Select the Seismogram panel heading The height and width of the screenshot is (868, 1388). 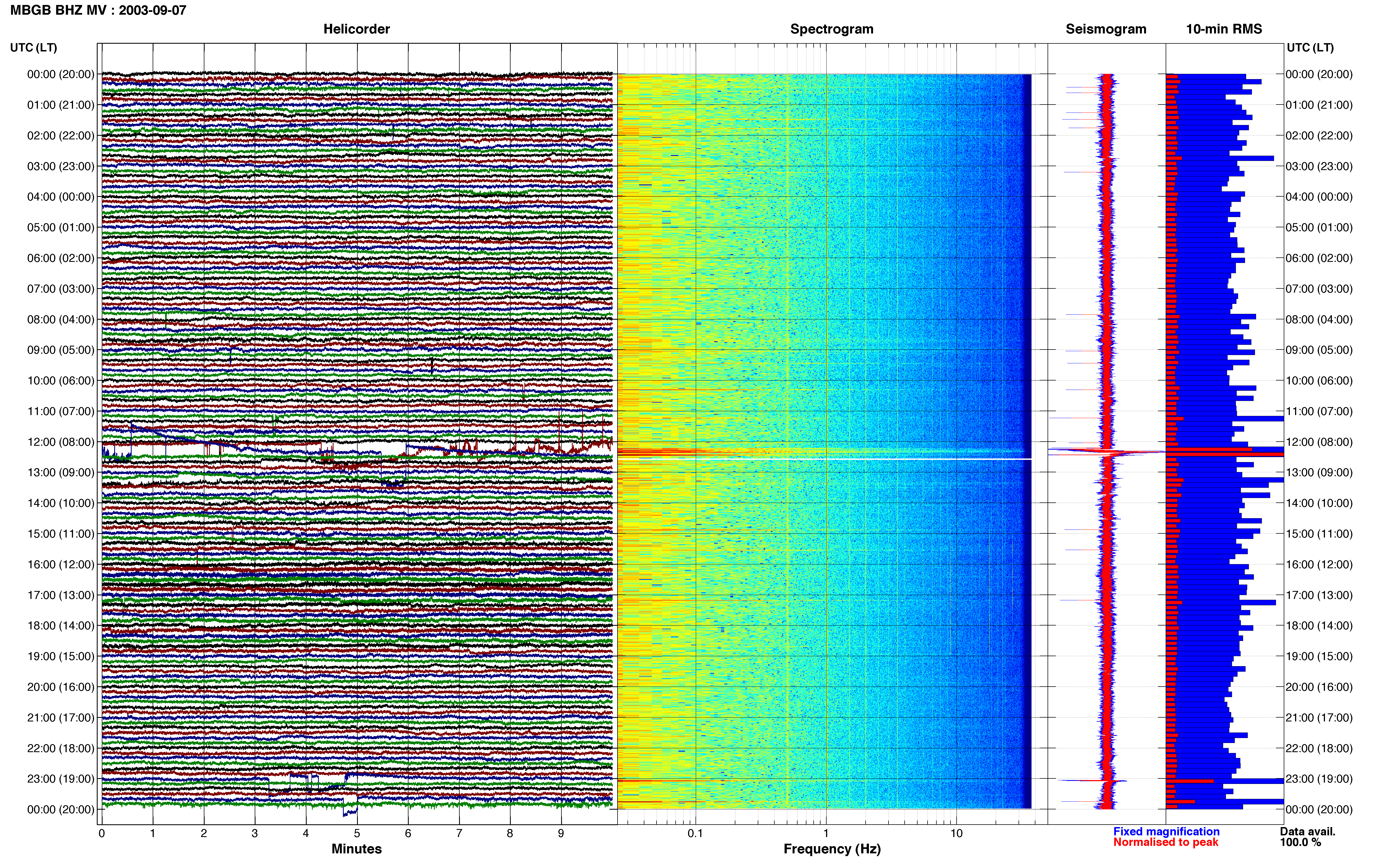(1106, 29)
